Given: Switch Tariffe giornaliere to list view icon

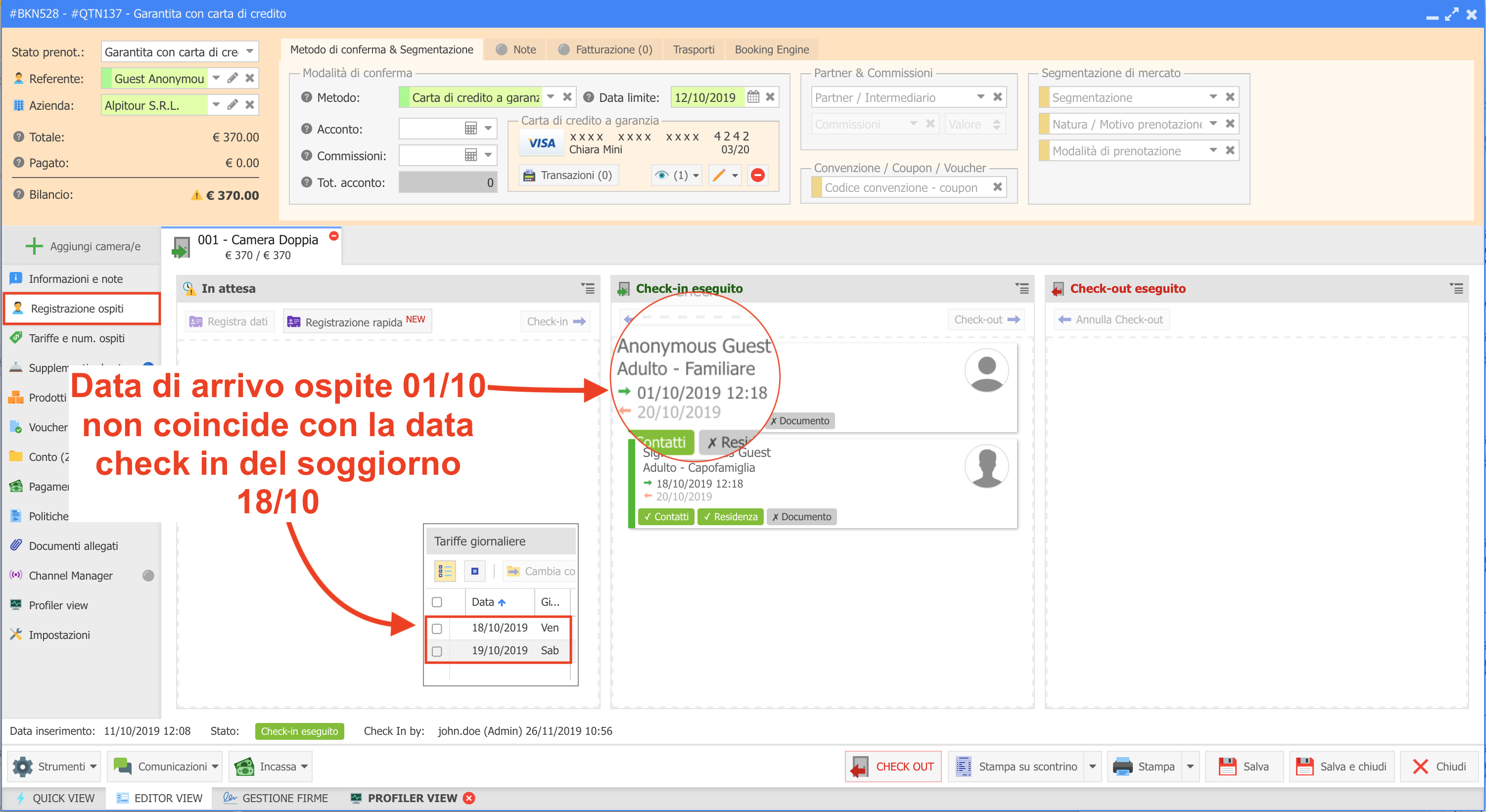Looking at the screenshot, I should [445, 571].
